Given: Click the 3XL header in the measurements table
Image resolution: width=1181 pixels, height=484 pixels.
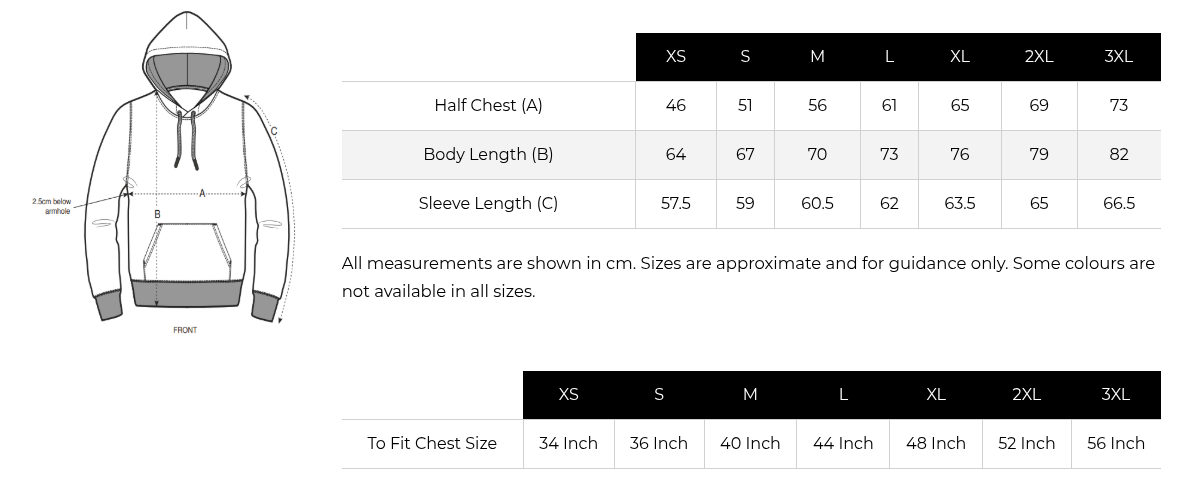Looking at the screenshot, I should [x=1118, y=57].
